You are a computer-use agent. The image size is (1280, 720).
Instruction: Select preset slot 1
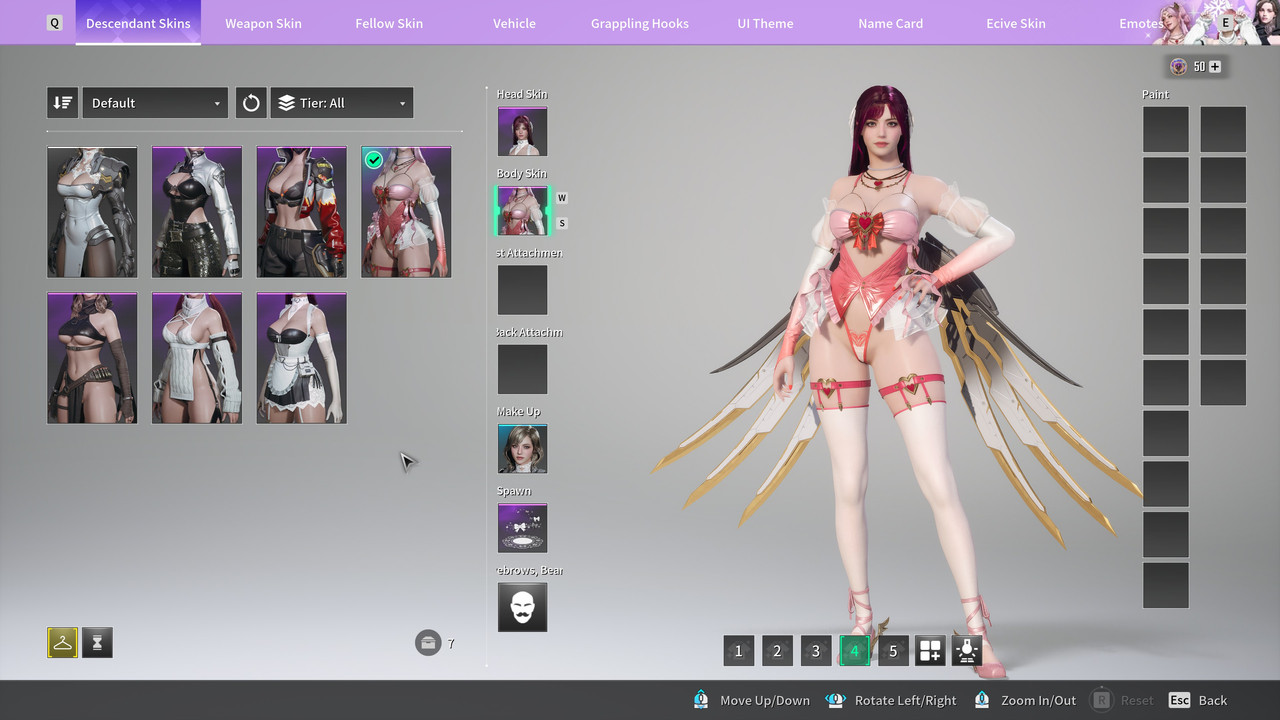coord(739,651)
